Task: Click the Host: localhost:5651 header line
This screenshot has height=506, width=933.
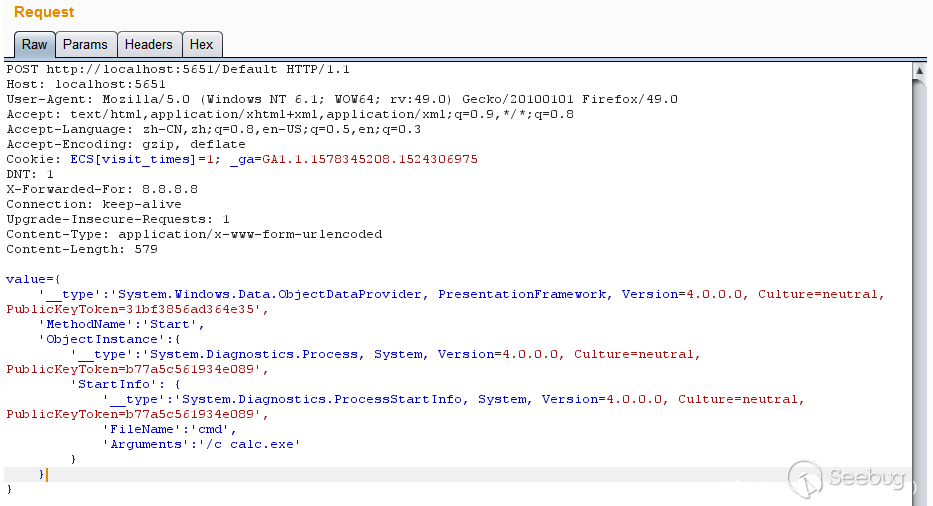Action: pos(86,85)
